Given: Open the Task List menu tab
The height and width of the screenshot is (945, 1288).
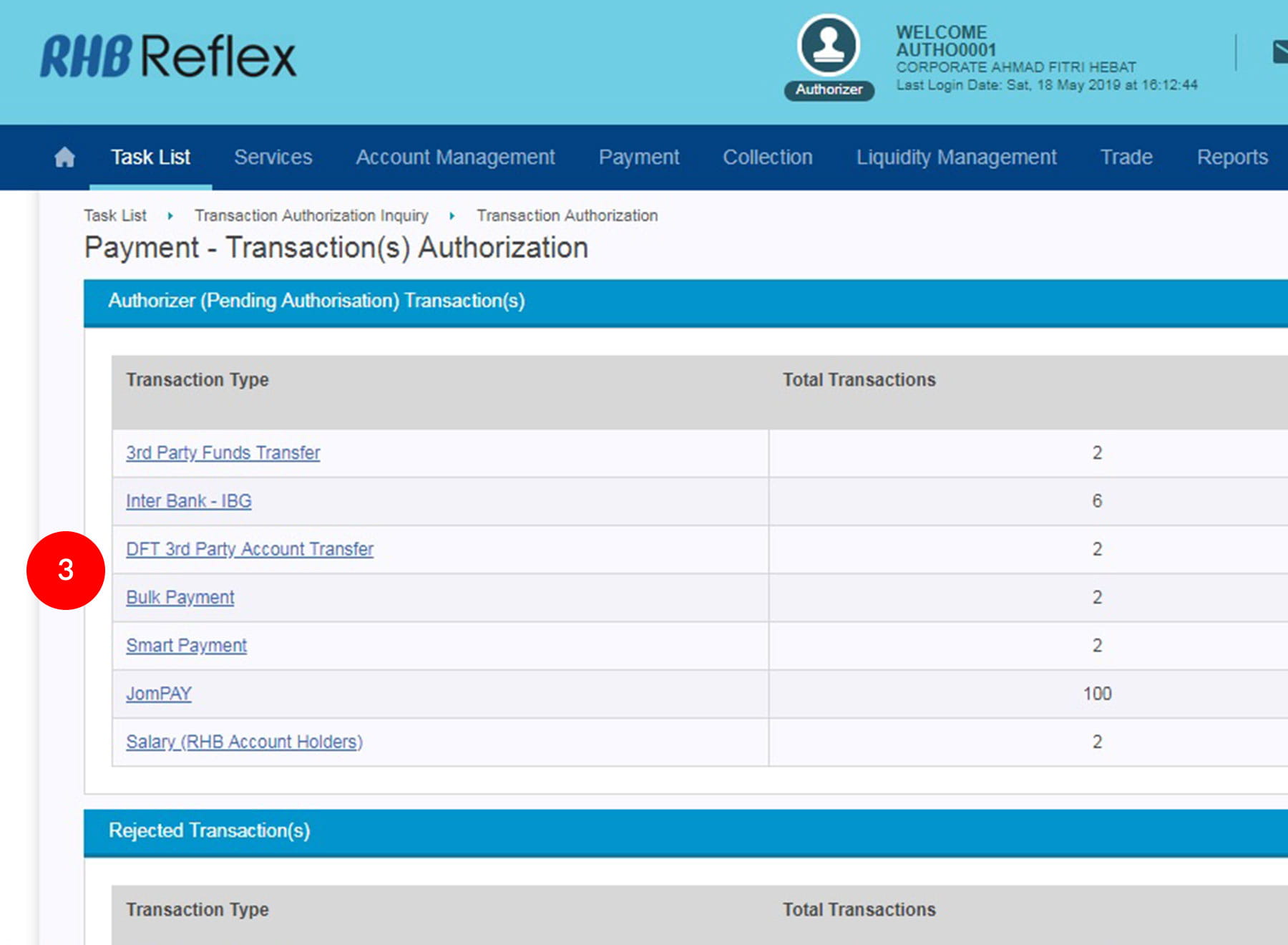Looking at the screenshot, I should [150, 157].
